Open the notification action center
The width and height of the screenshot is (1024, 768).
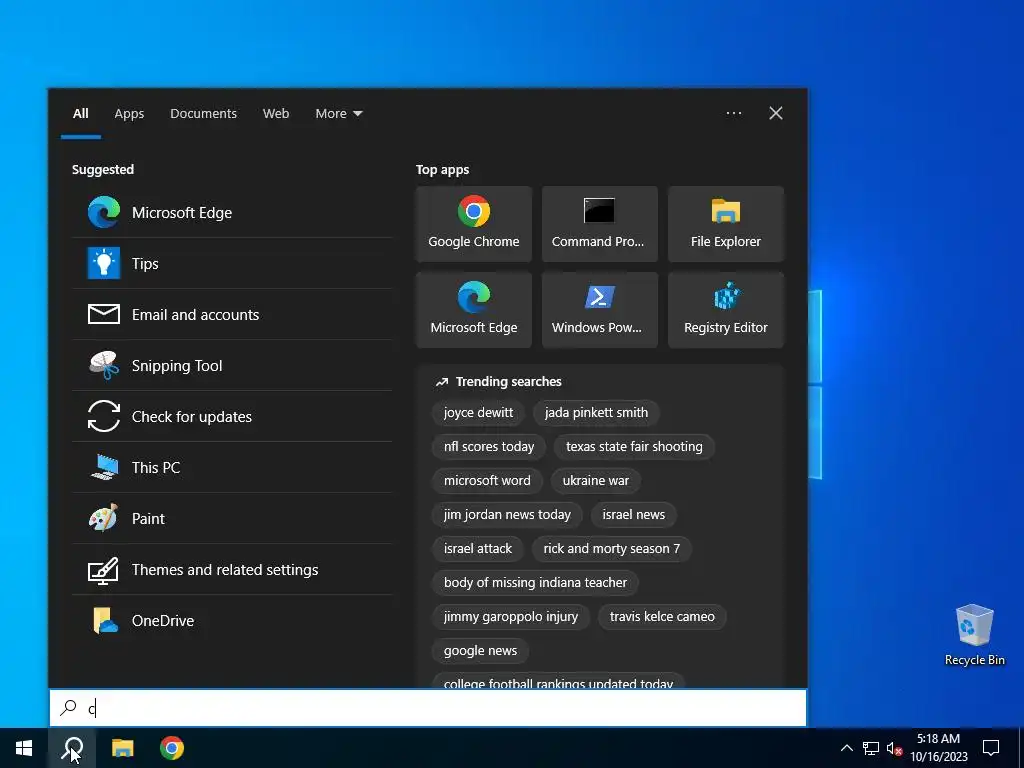point(991,748)
